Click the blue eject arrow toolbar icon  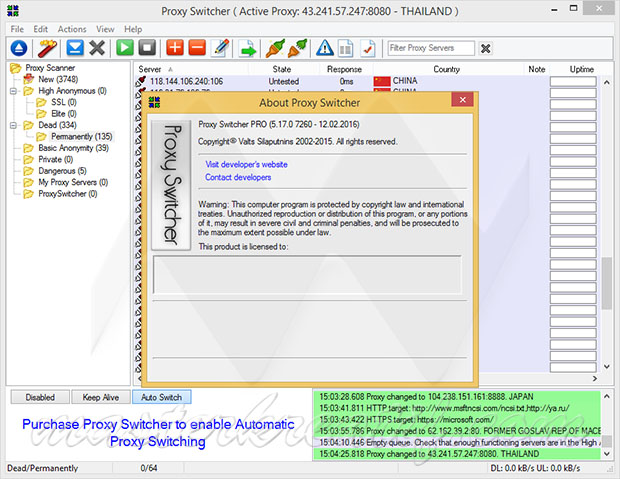tap(19, 48)
